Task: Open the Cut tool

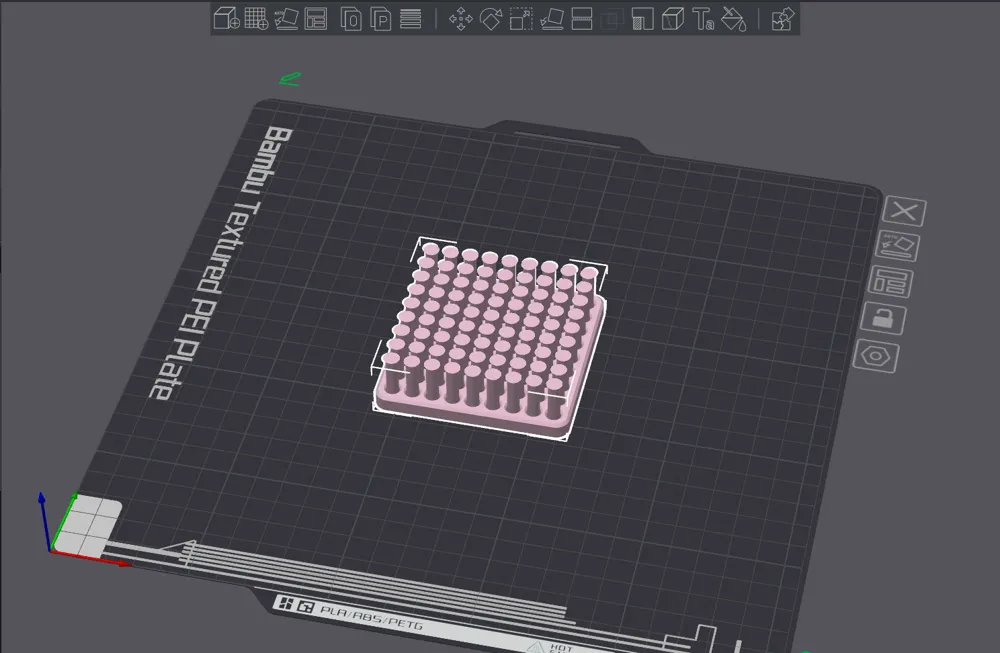Action: (581, 20)
